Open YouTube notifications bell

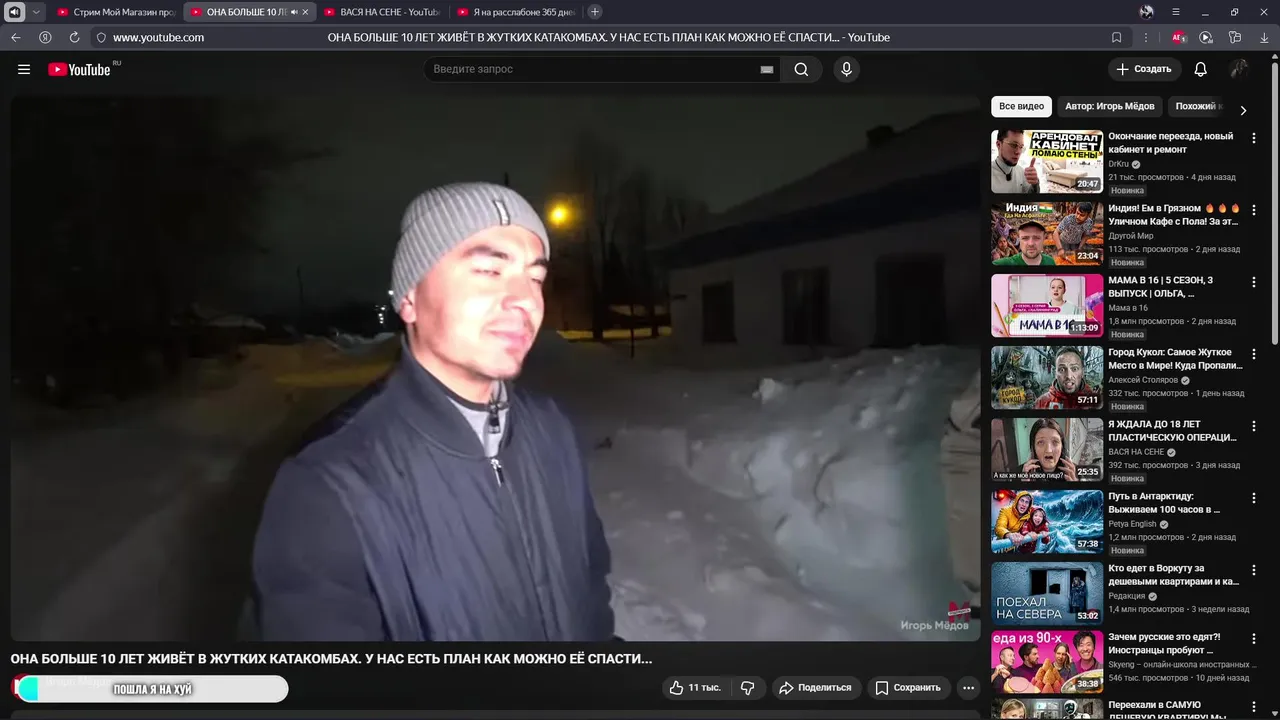tap(1201, 69)
